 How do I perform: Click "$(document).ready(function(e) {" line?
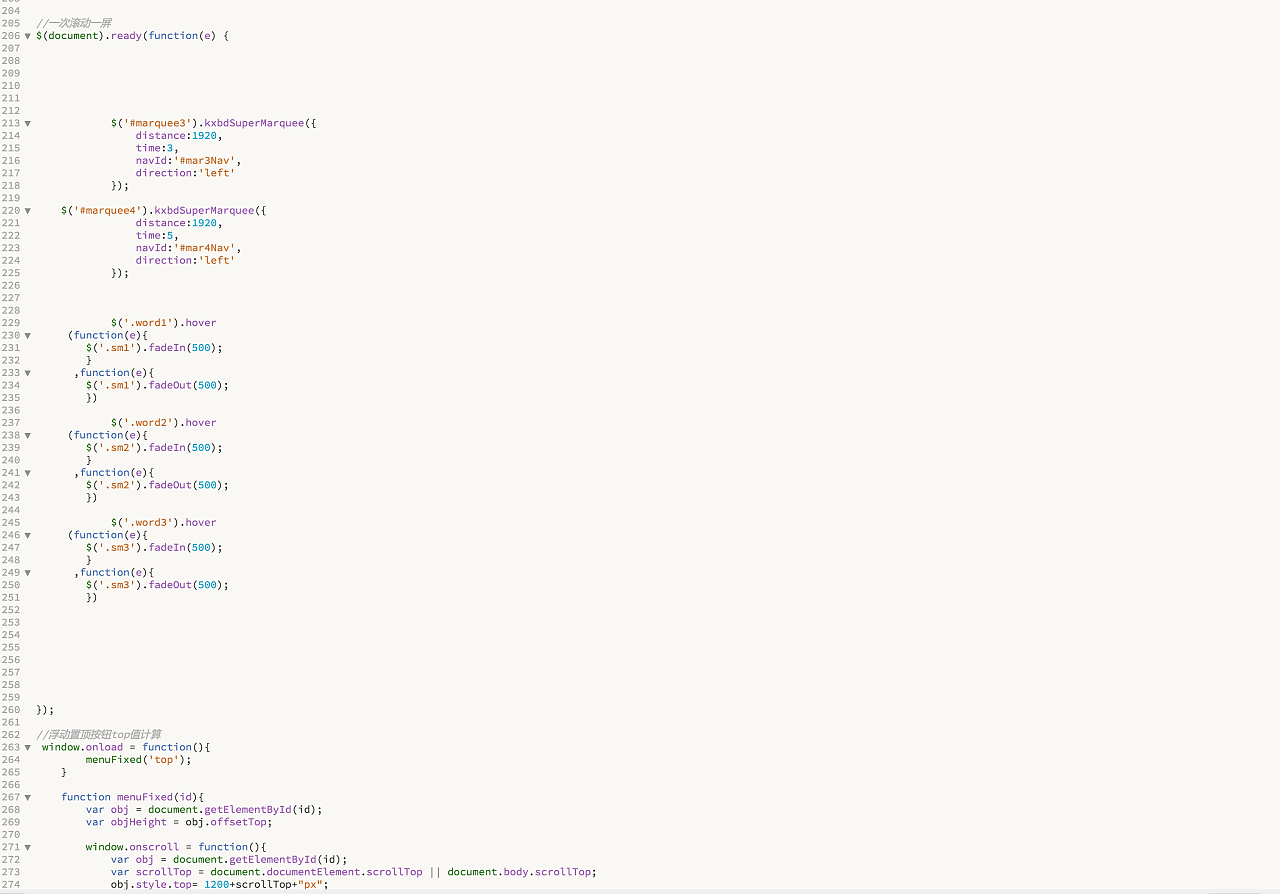pyautogui.click(x=133, y=36)
